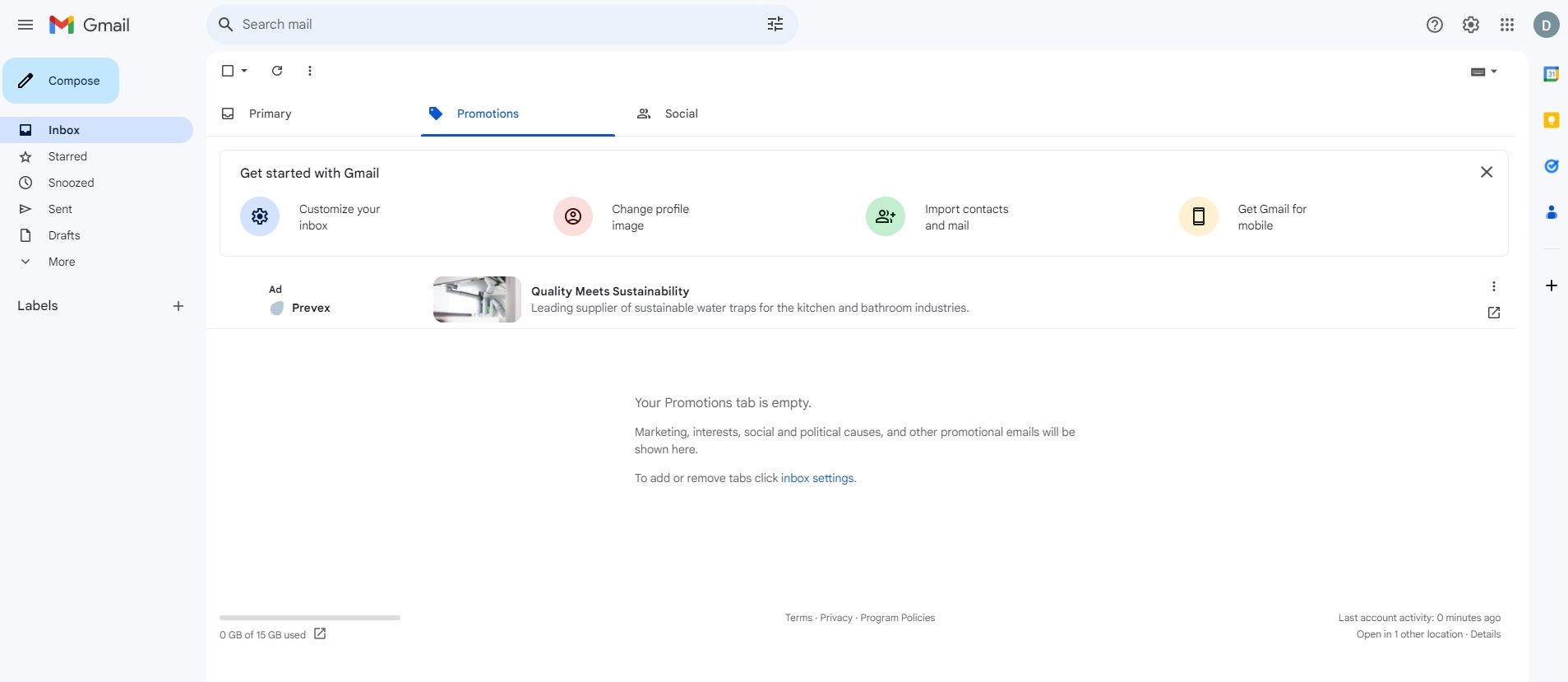Select the Promotions tab

pyautogui.click(x=518, y=114)
